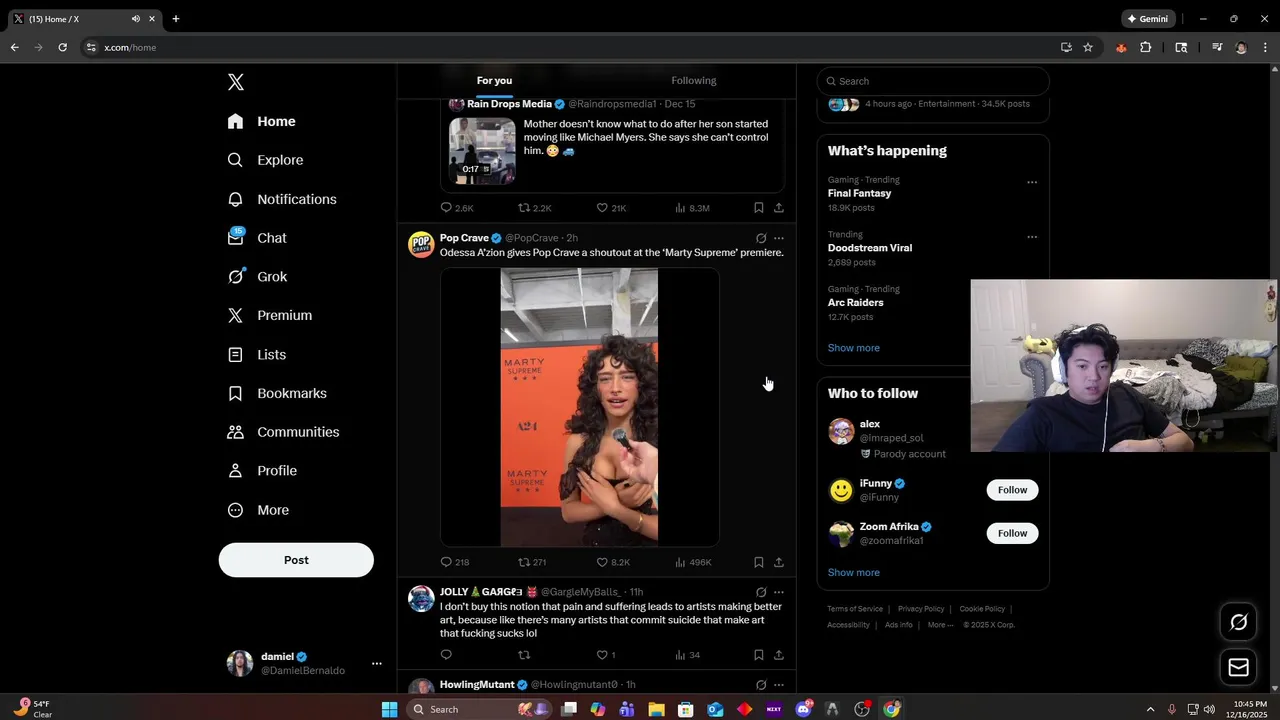Open the Windows Start menu
The height and width of the screenshot is (720, 1280).
[389, 709]
